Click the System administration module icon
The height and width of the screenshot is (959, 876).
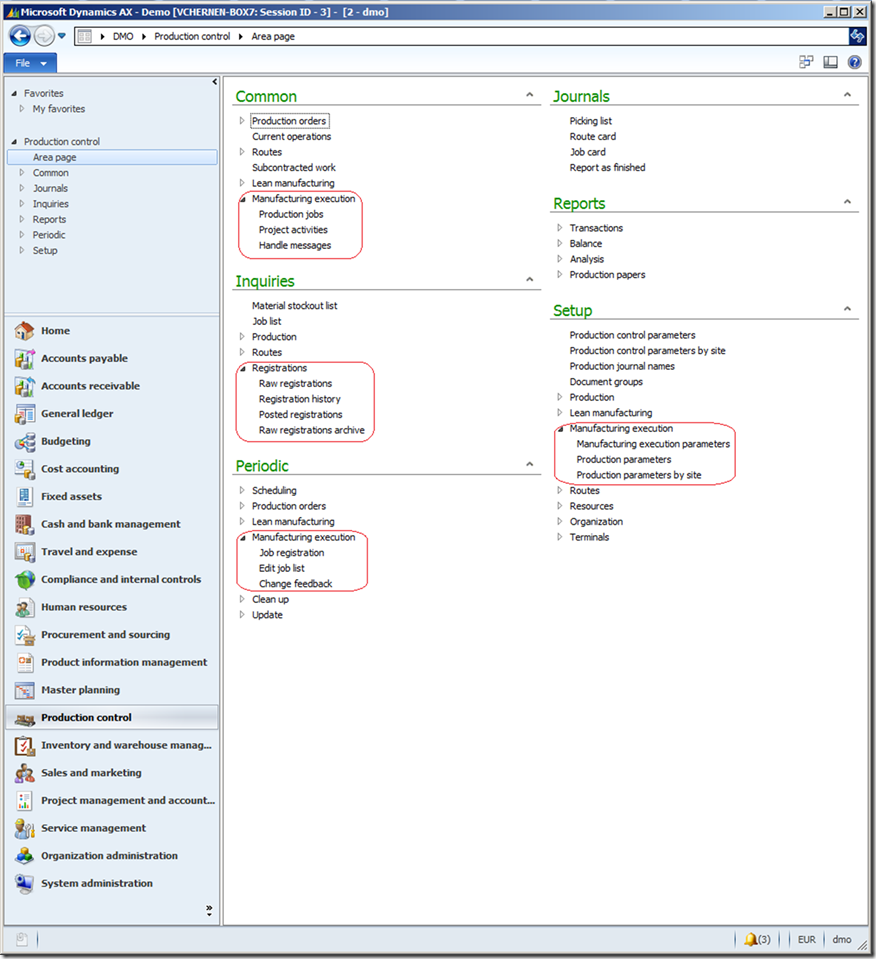point(25,884)
